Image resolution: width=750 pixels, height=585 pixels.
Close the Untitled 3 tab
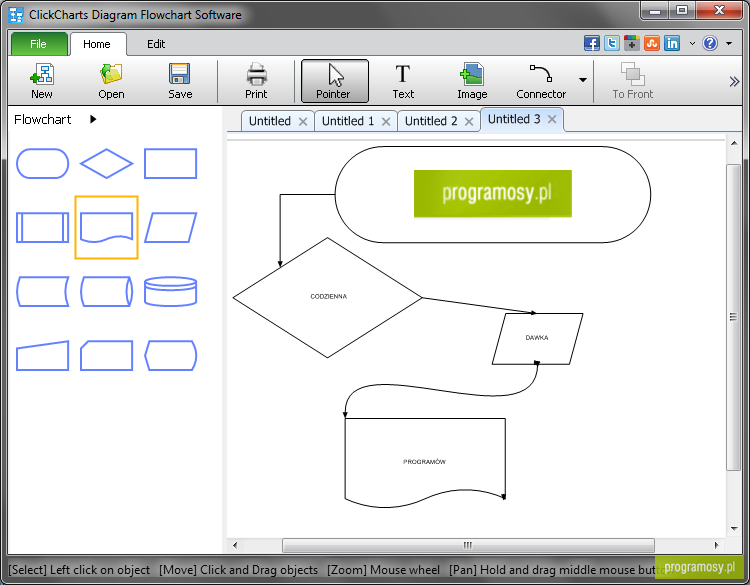click(552, 119)
